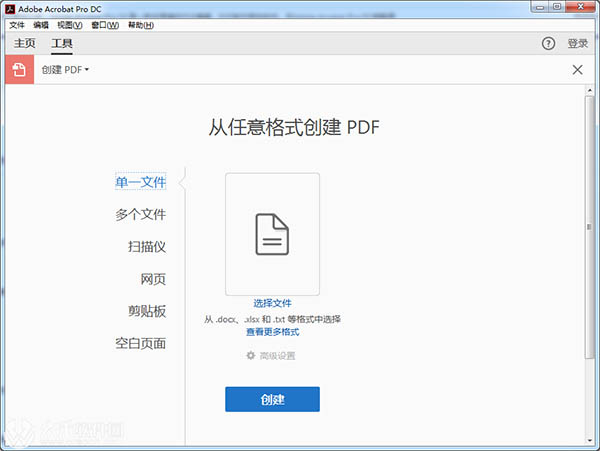600x451 pixels.
Task: Click the blue 创建 button
Action: 272,399
